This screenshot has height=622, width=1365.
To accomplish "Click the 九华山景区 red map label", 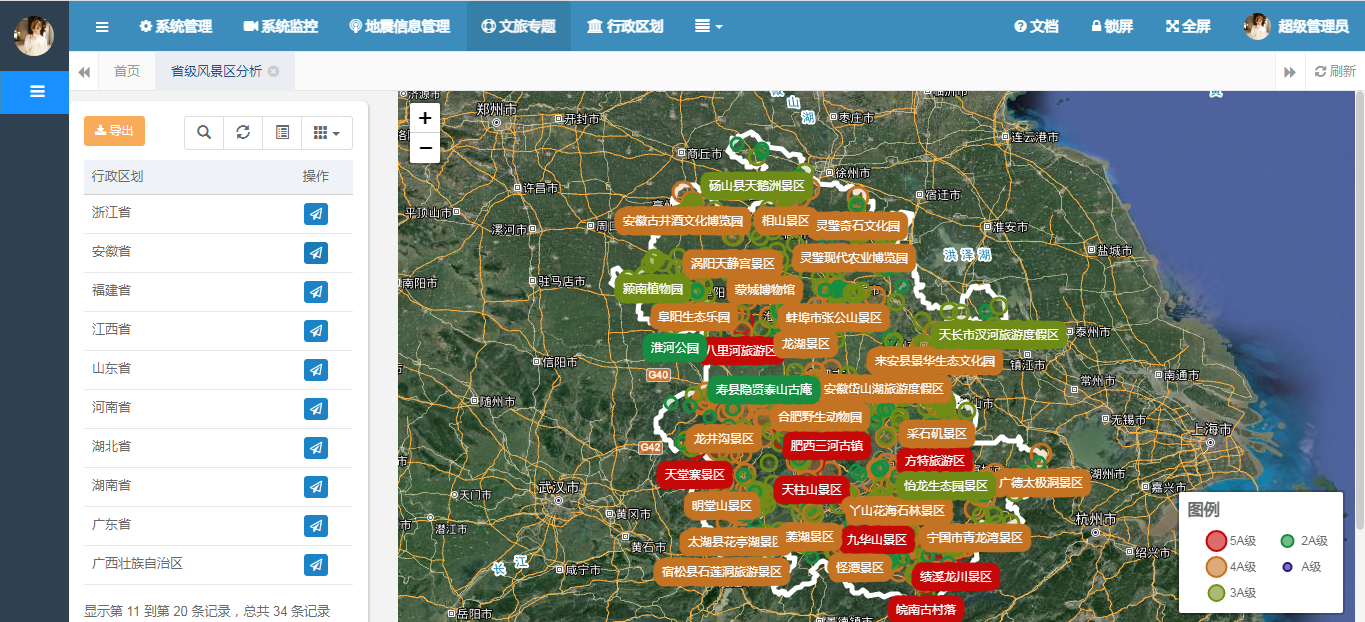I will point(876,540).
